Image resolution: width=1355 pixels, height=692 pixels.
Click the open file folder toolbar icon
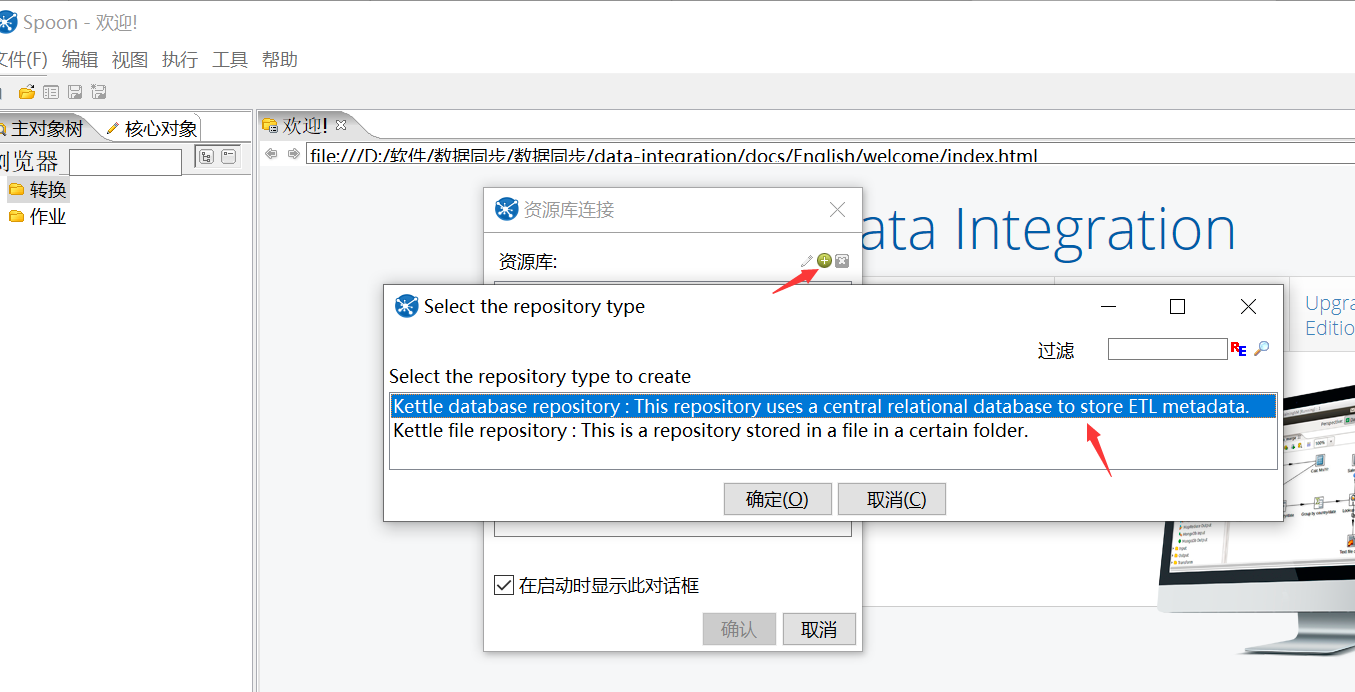pos(27,92)
